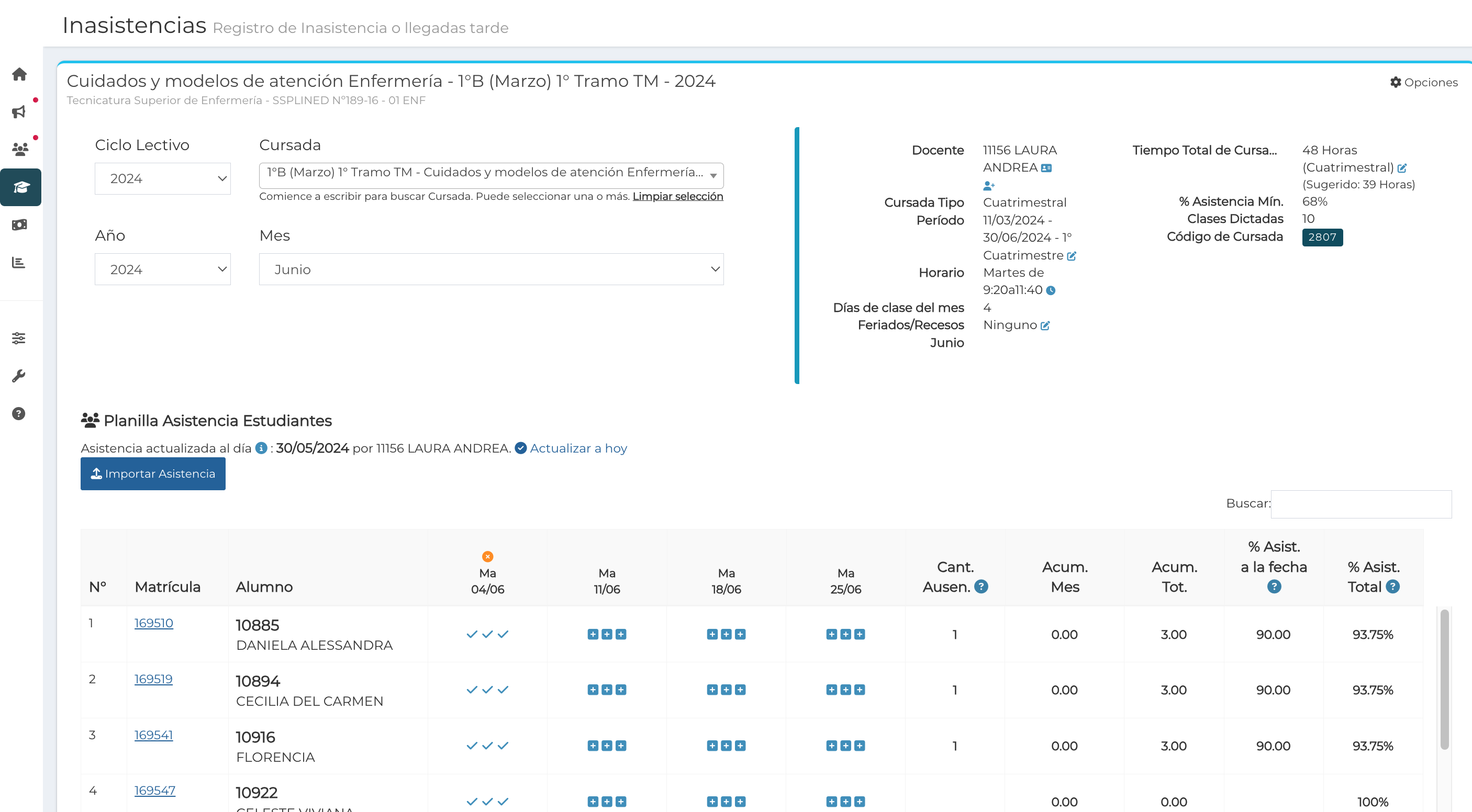
Task: Open the graduation cap academic menu
Action: pyautogui.click(x=20, y=187)
